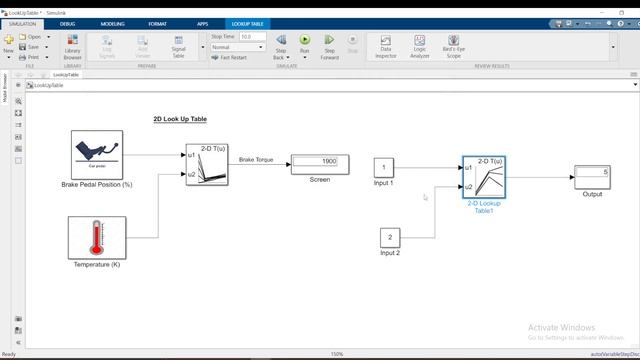This screenshot has height=360, width=640.
Task: Select the Temperature (K) block
Action: click(x=97, y=238)
